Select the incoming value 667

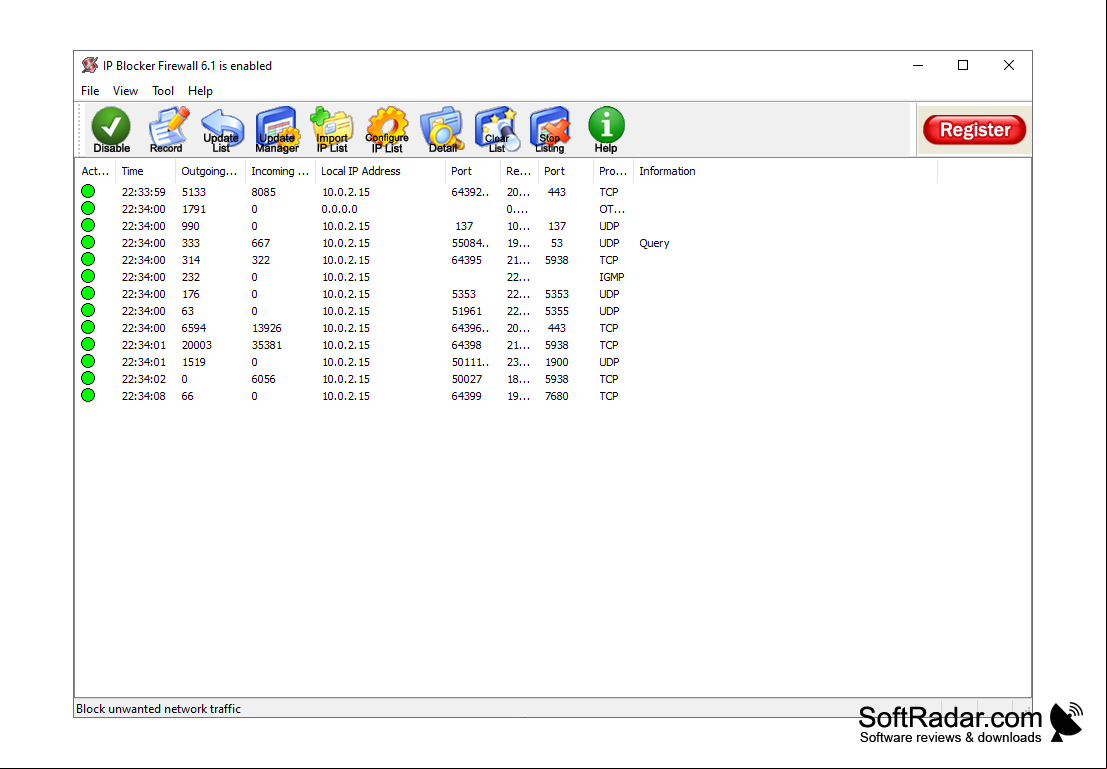261,243
